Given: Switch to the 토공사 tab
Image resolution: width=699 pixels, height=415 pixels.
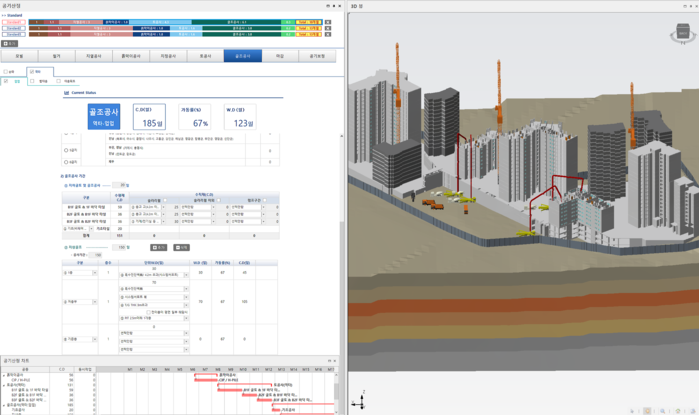Looking at the screenshot, I should click(x=205, y=56).
